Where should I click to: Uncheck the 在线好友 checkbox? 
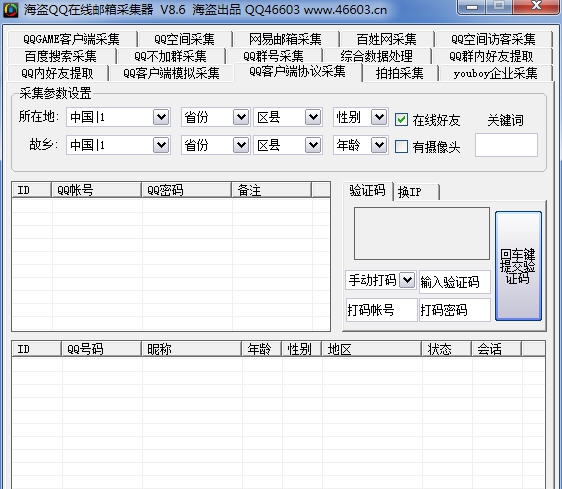tap(401, 120)
